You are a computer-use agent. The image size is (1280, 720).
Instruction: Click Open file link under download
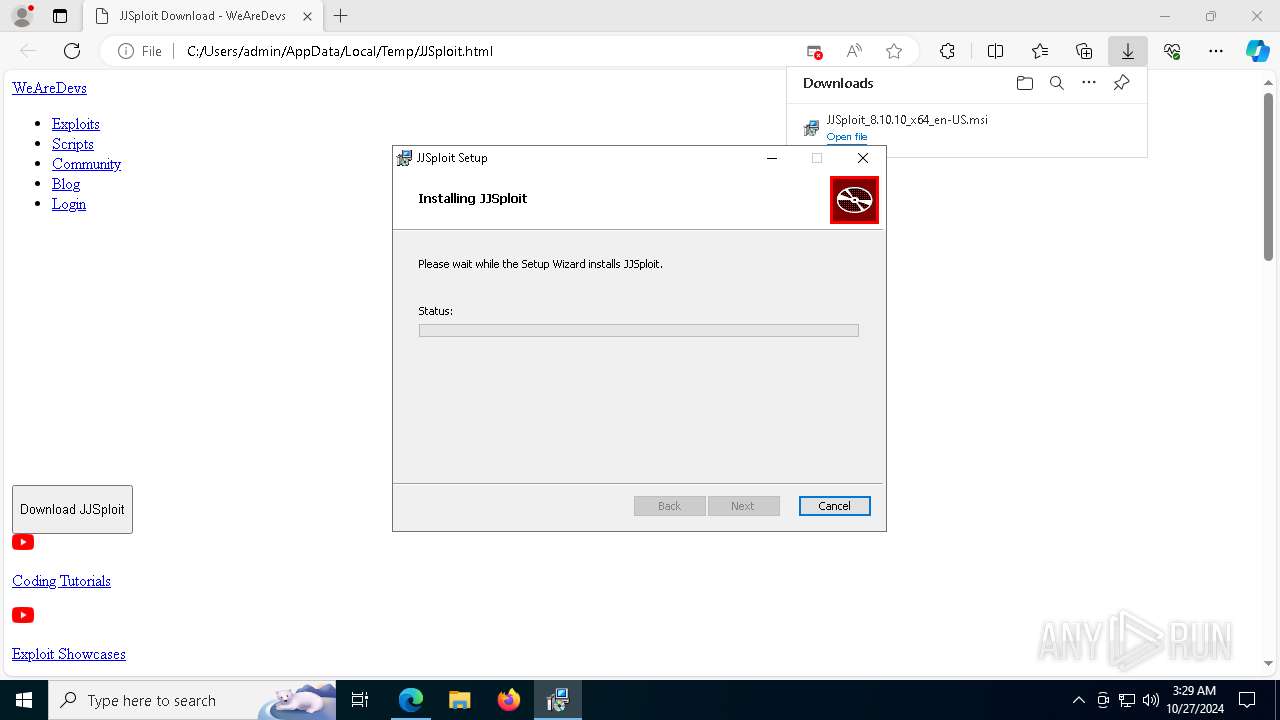pyautogui.click(x=847, y=137)
